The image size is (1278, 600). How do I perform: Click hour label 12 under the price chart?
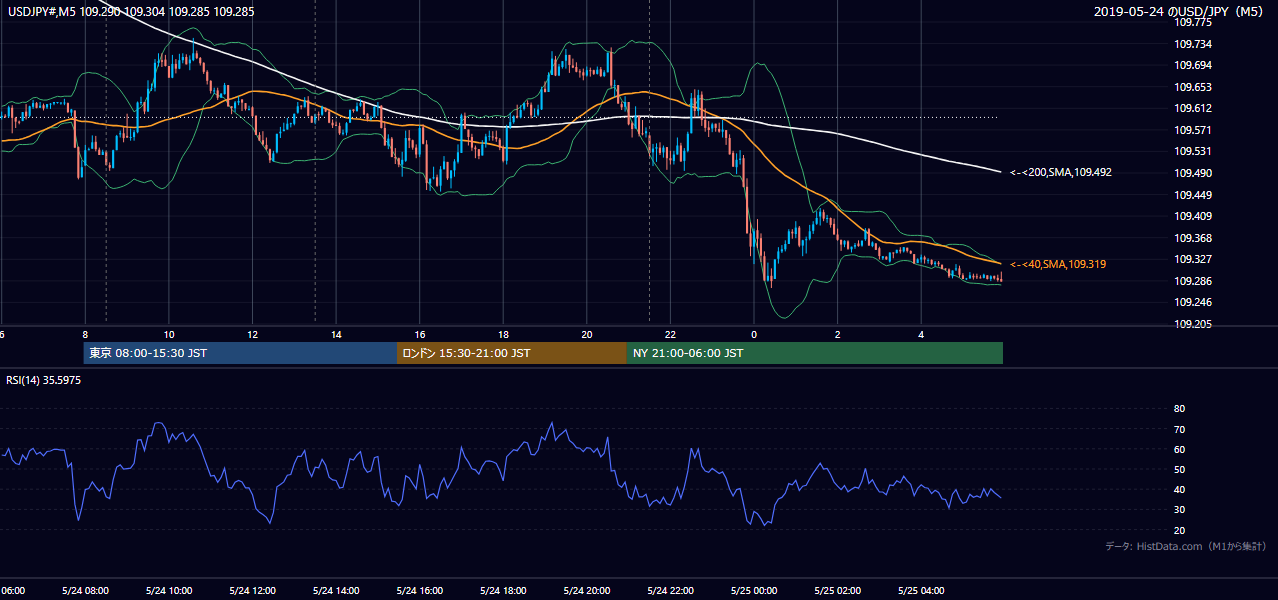click(x=253, y=334)
